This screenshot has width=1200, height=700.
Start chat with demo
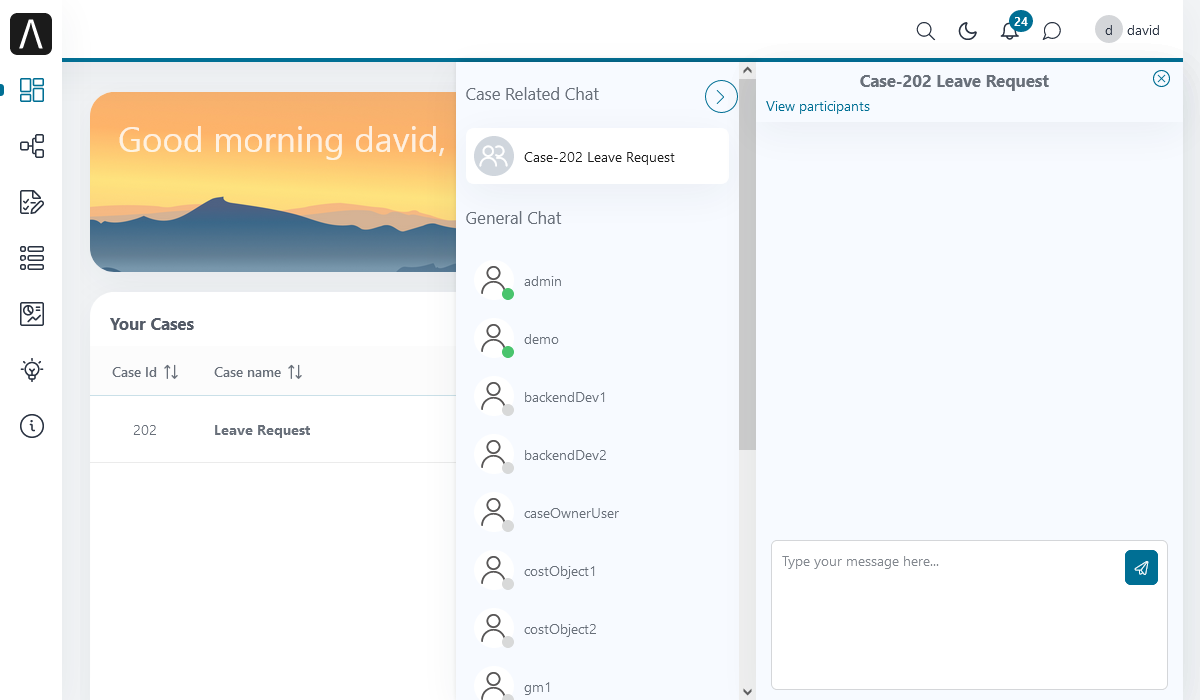pyautogui.click(x=597, y=340)
